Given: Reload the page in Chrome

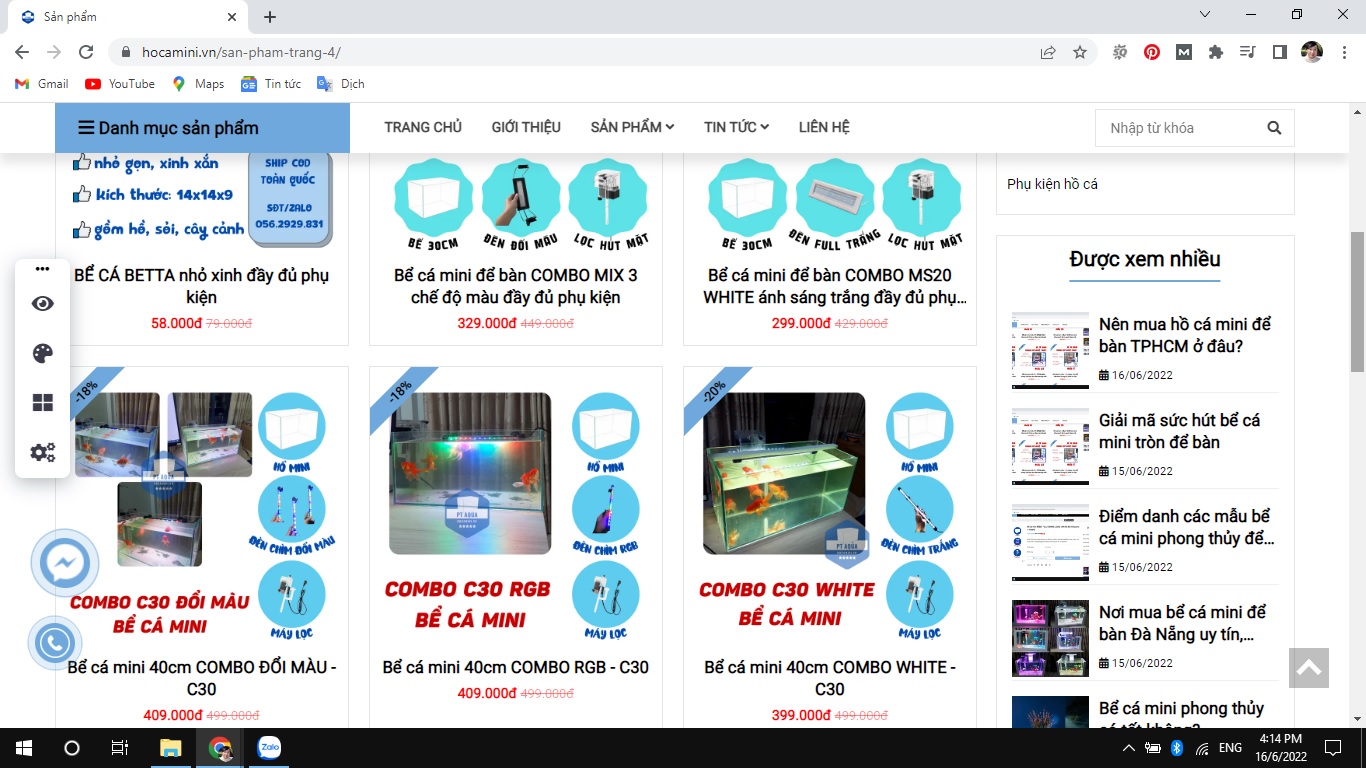Looking at the screenshot, I should point(86,52).
